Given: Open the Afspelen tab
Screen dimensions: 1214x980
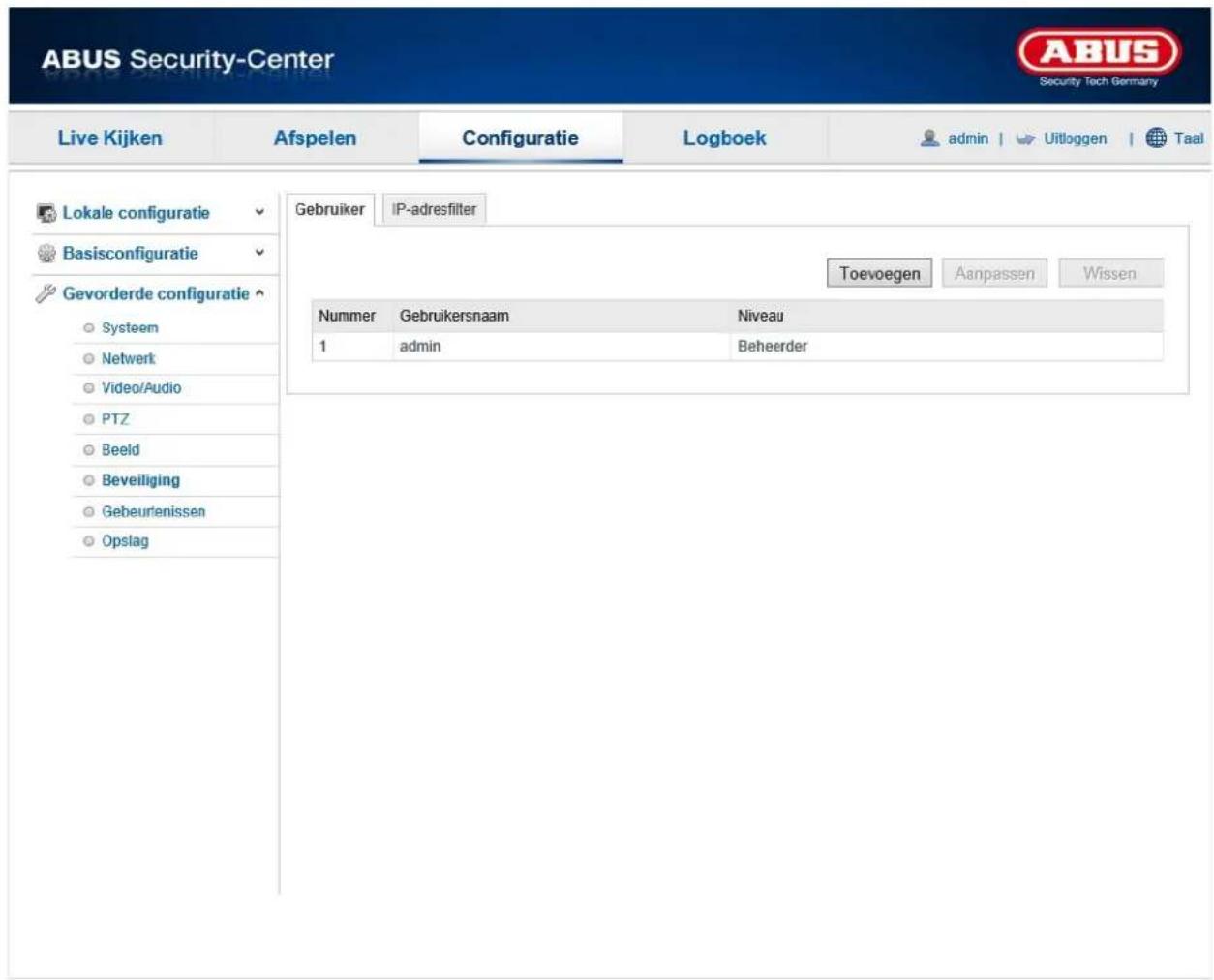Looking at the screenshot, I should (x=316, y=138).
